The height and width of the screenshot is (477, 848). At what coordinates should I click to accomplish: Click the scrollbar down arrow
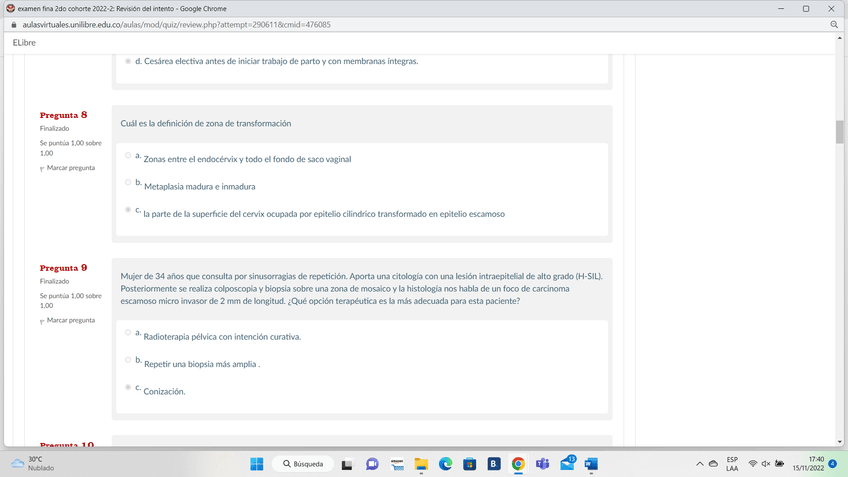[x=839, y=442]
